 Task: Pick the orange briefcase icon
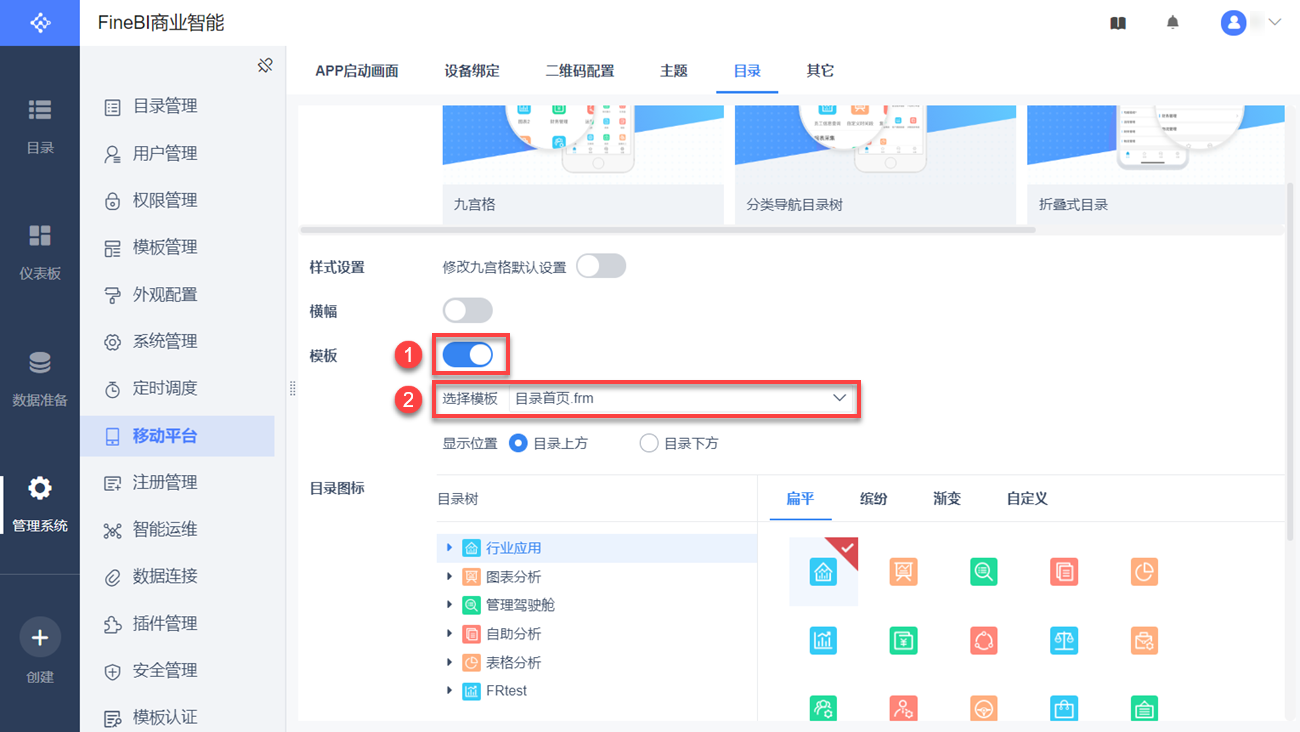coord(1144,640)
